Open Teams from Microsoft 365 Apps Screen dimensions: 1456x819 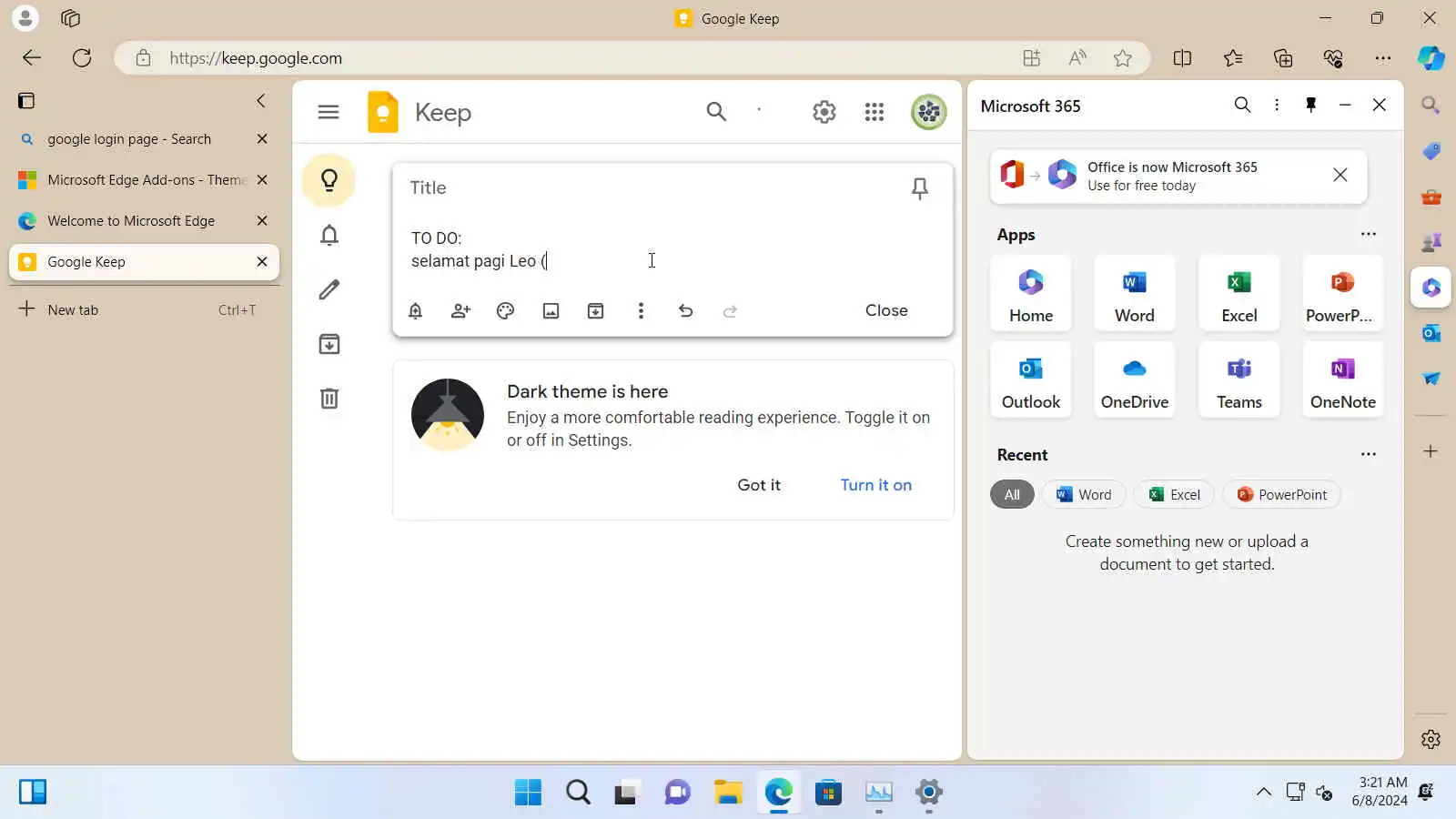click(1239, 380)
